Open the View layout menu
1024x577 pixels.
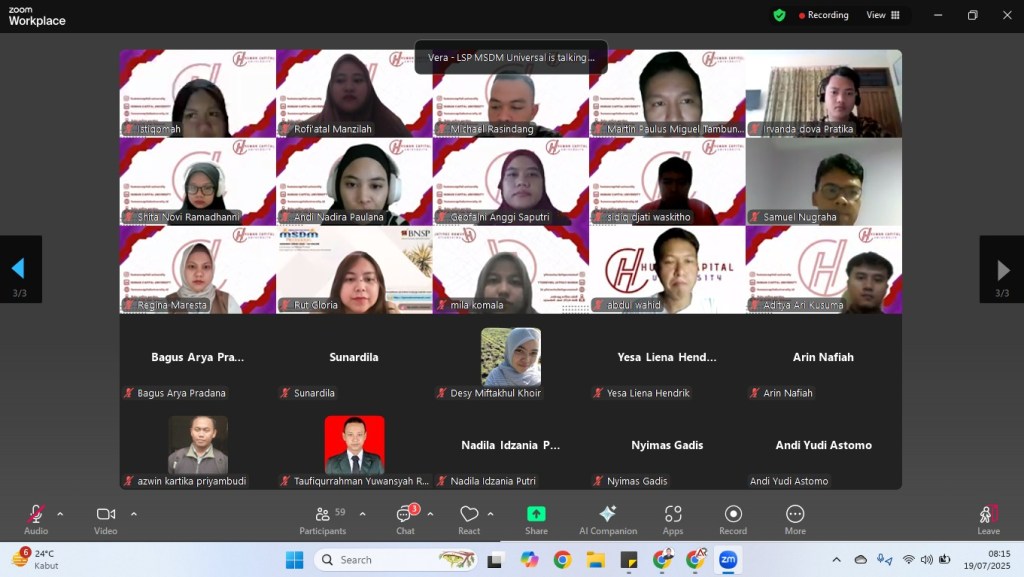pos(883,15)
